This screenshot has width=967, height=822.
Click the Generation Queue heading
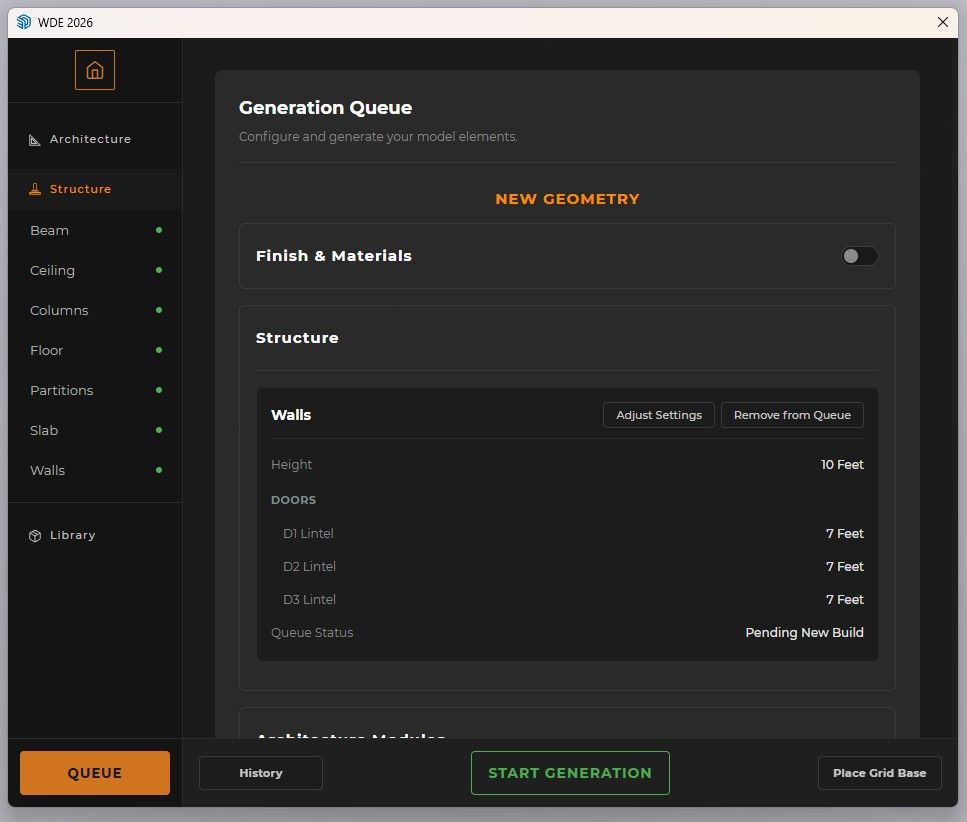[x=326, y=107]
